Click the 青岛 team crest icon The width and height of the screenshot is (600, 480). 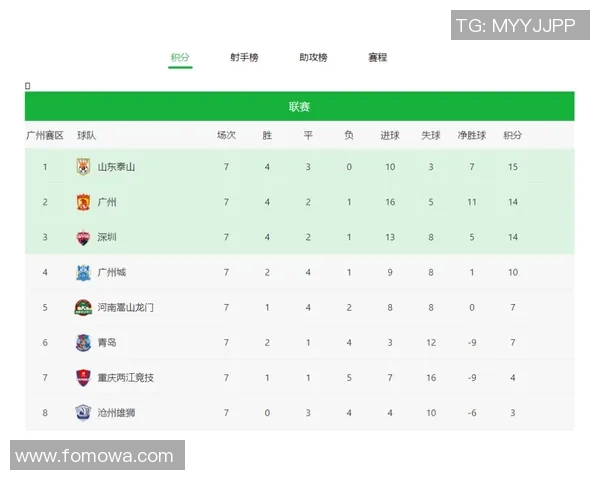[83, 342]
